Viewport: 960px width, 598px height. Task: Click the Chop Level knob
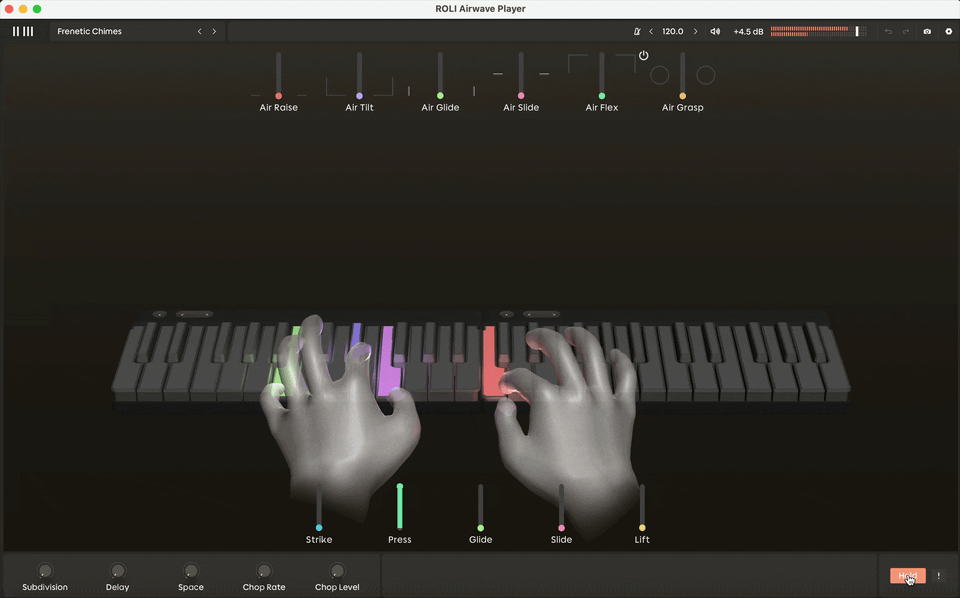click(x=337, y=570)
